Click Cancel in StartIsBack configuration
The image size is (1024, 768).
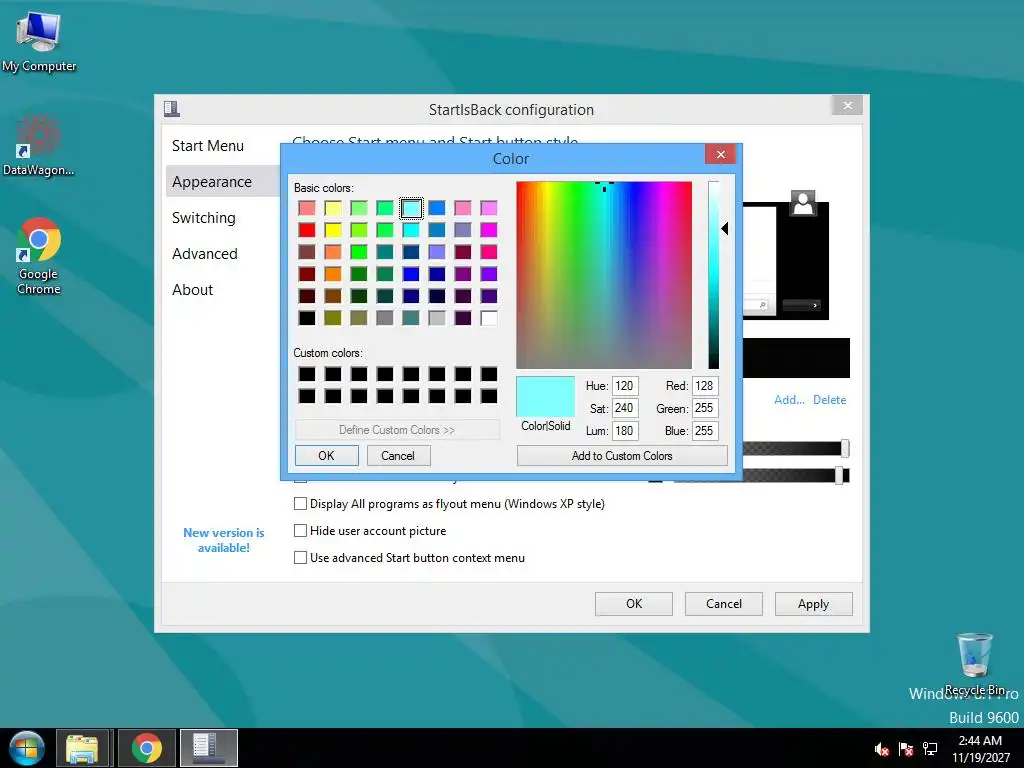(x=724, y=603)
